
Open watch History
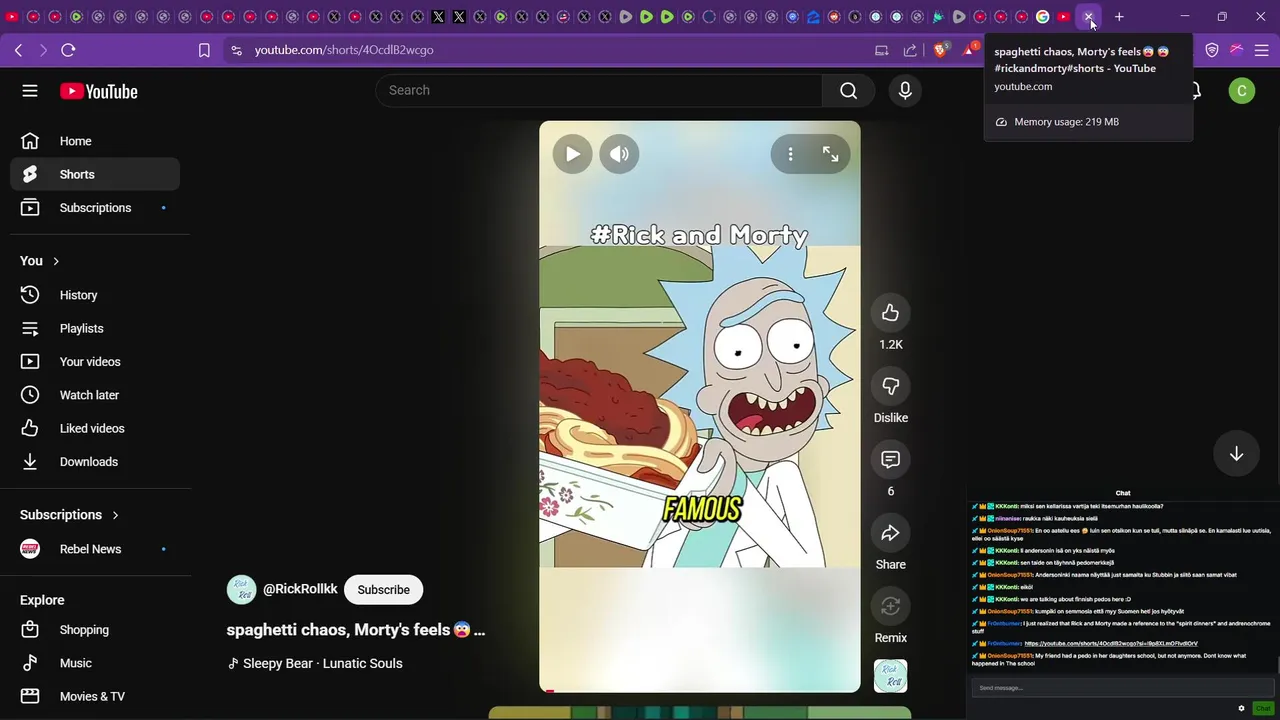point(95,295)
